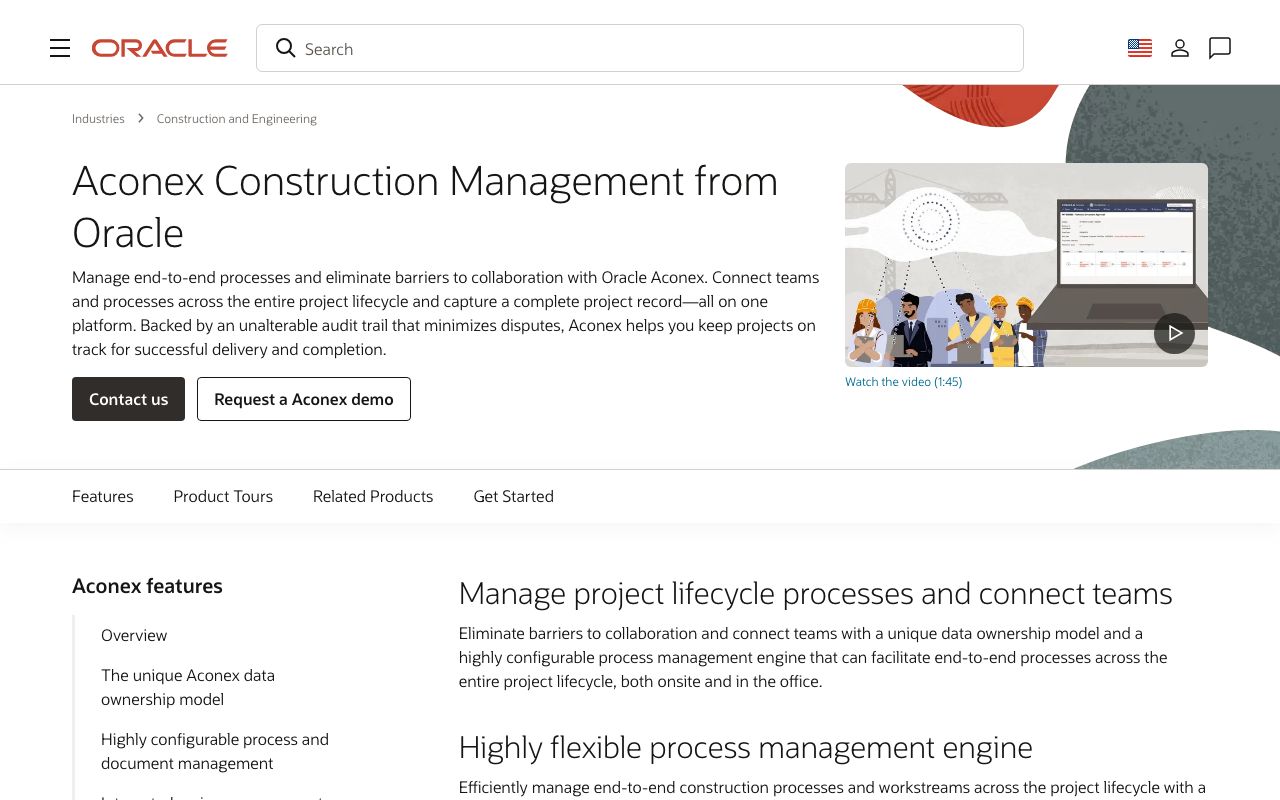
Task: Open the hamburger navigation menu
Action: coord(60,48)
